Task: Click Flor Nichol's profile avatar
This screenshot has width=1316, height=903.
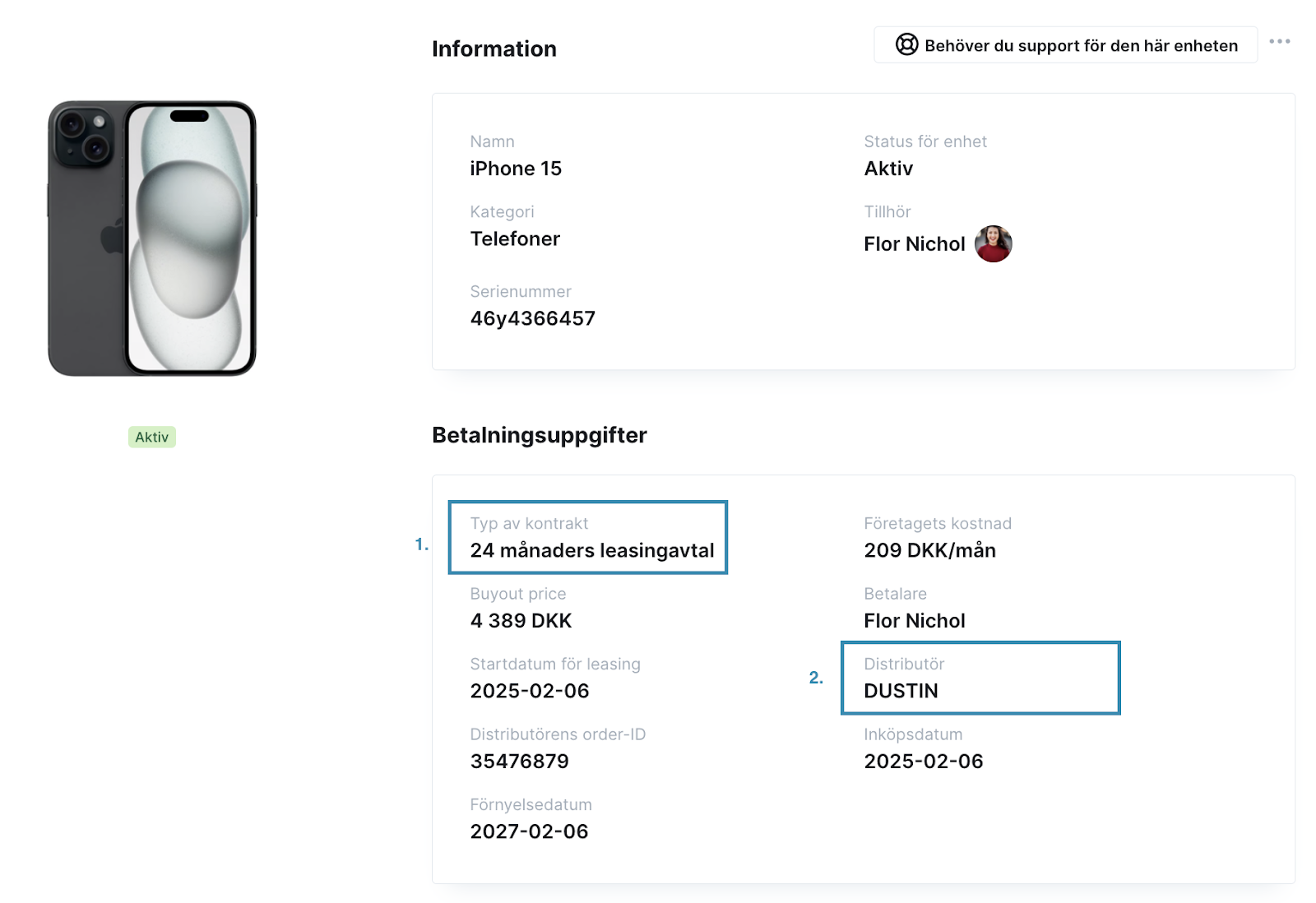Action: tap(993, 243)
